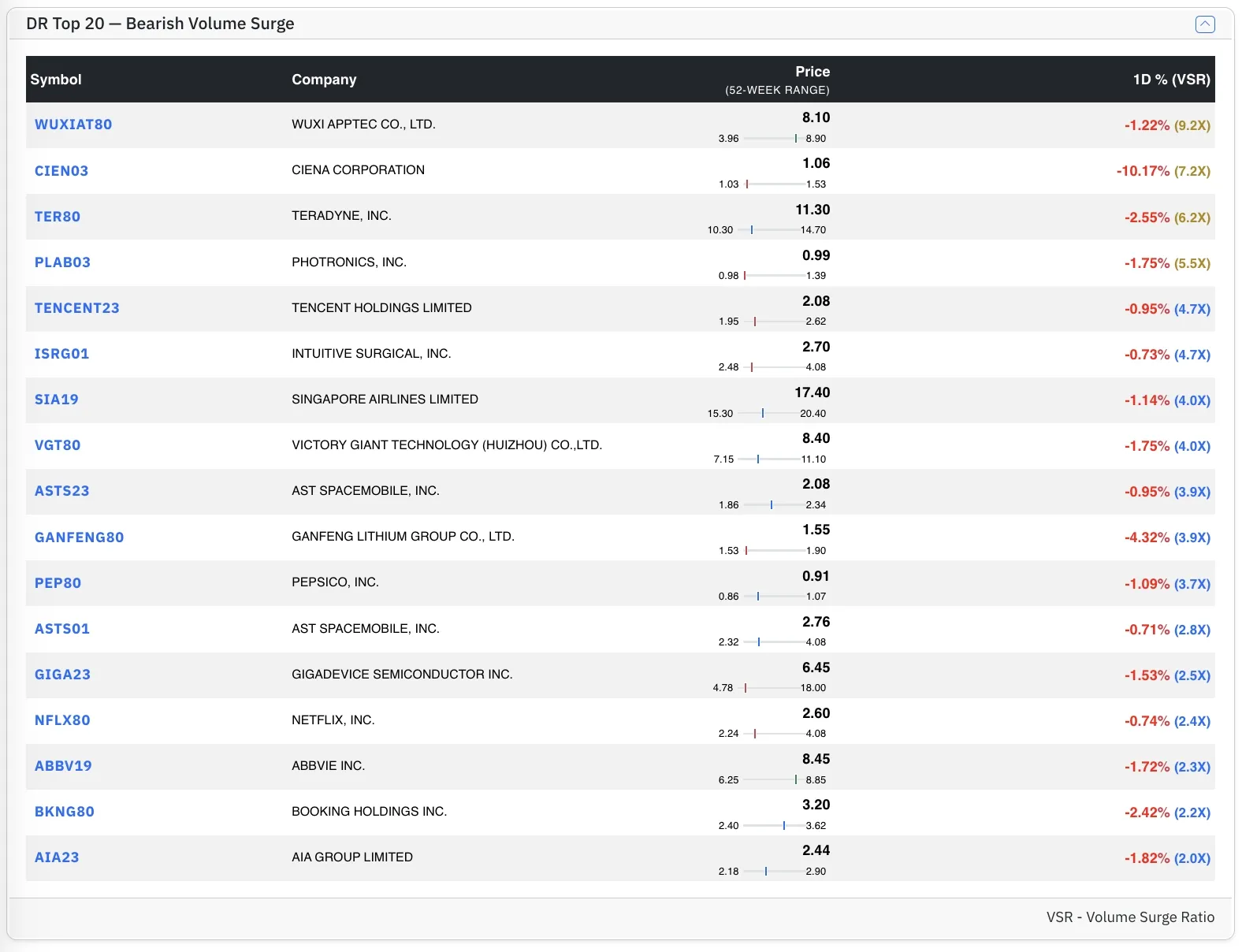Open NFLX80 symbol link
Image resolution: width=1242 pixels, height=952 pixels.
click(62, 720)
